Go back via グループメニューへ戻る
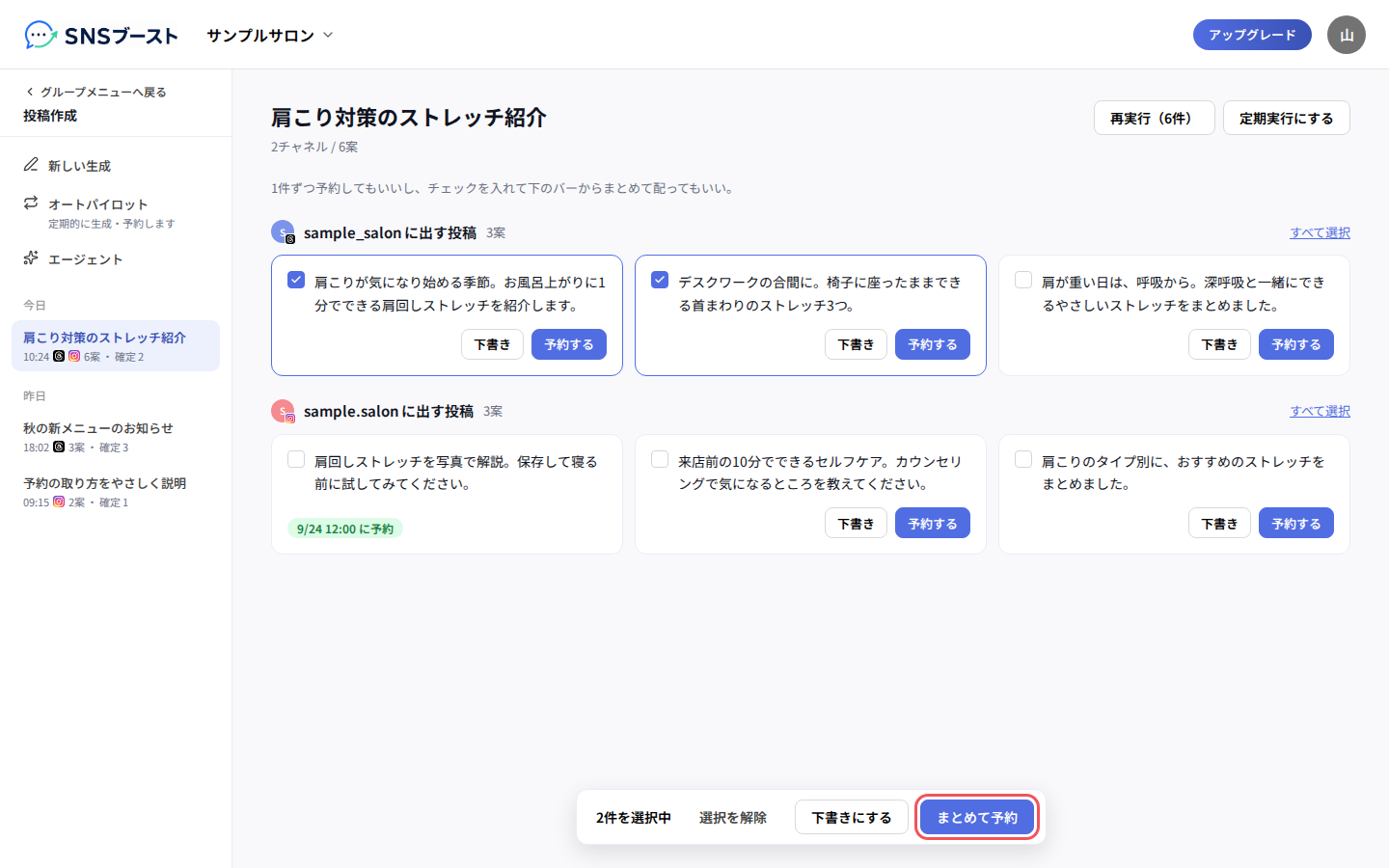 click(95, 92)
